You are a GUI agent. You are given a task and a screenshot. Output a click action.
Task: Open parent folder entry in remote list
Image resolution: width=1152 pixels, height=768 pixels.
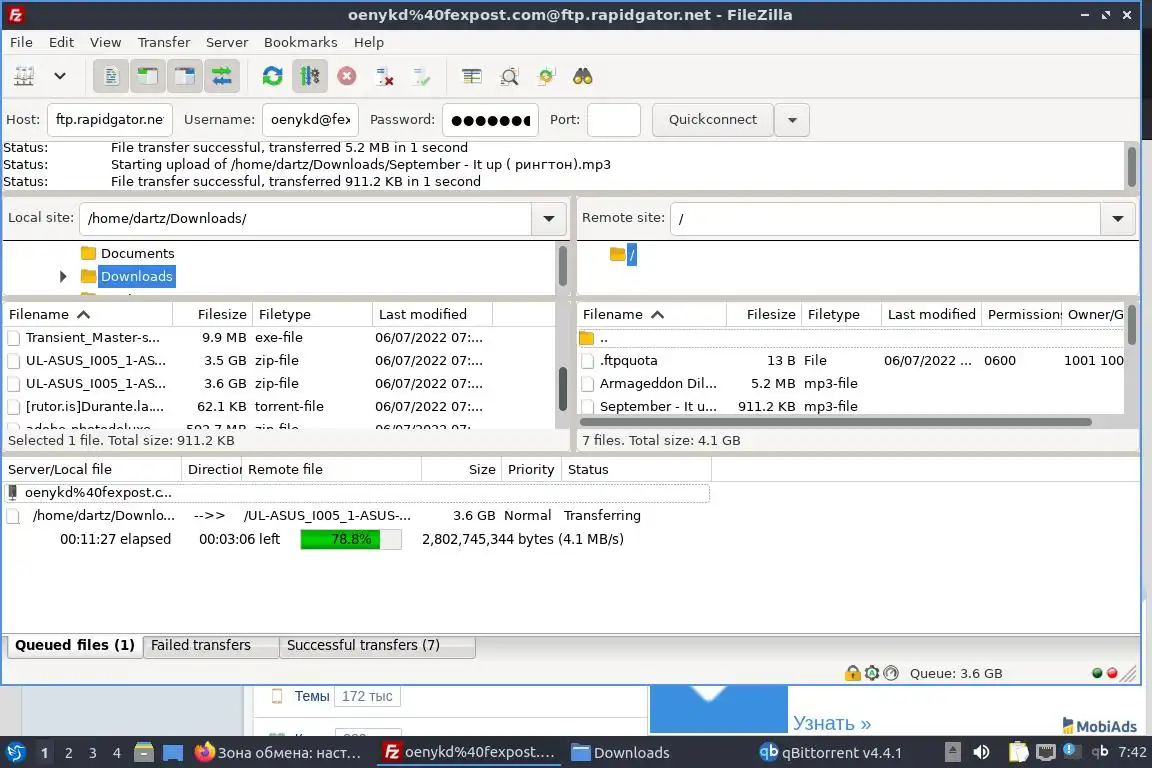coord(851,339)
